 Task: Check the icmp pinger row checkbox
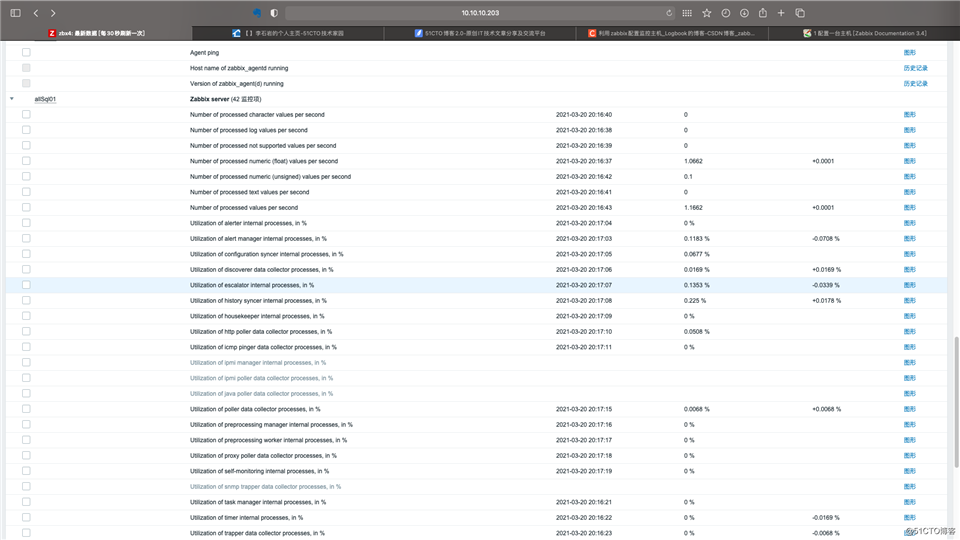[26, 347]
